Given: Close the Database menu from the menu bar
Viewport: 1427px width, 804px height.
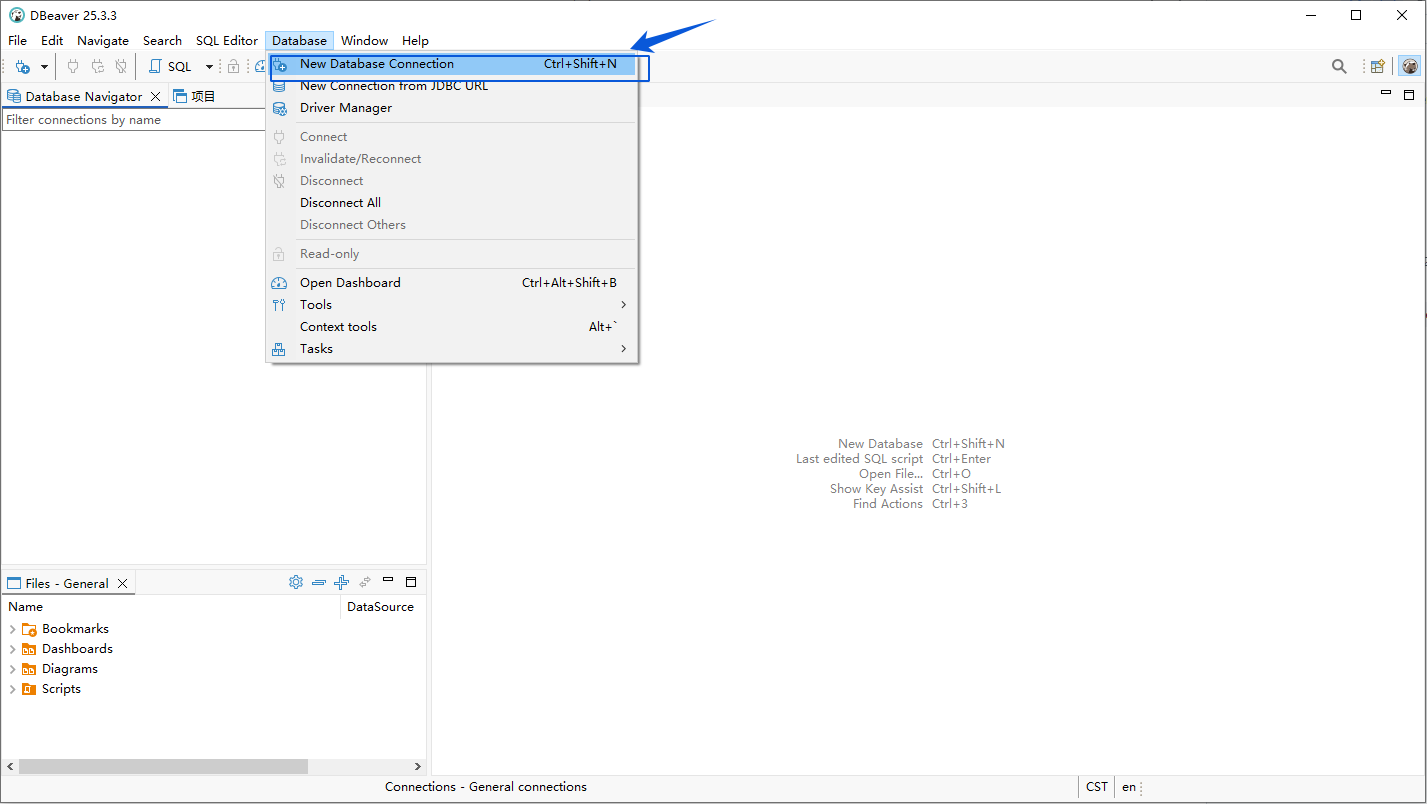Looking at the screenshot, I should 299,41.
